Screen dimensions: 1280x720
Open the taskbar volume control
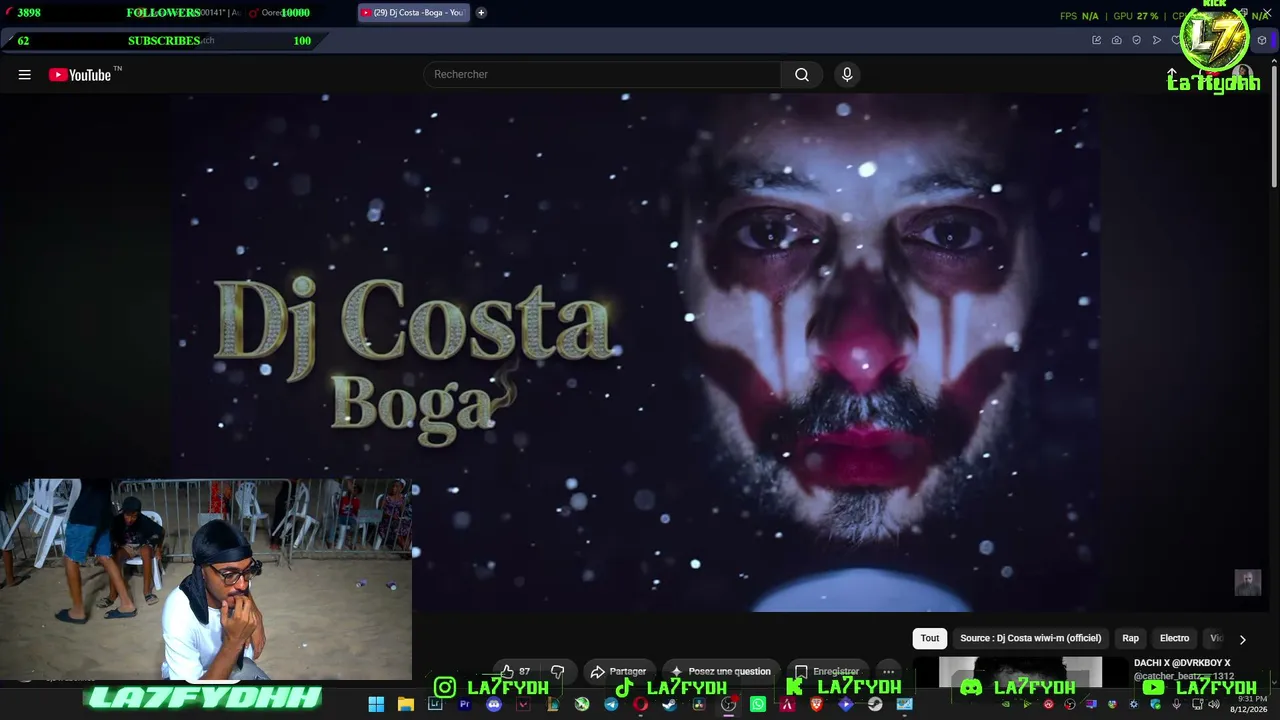1213,704
